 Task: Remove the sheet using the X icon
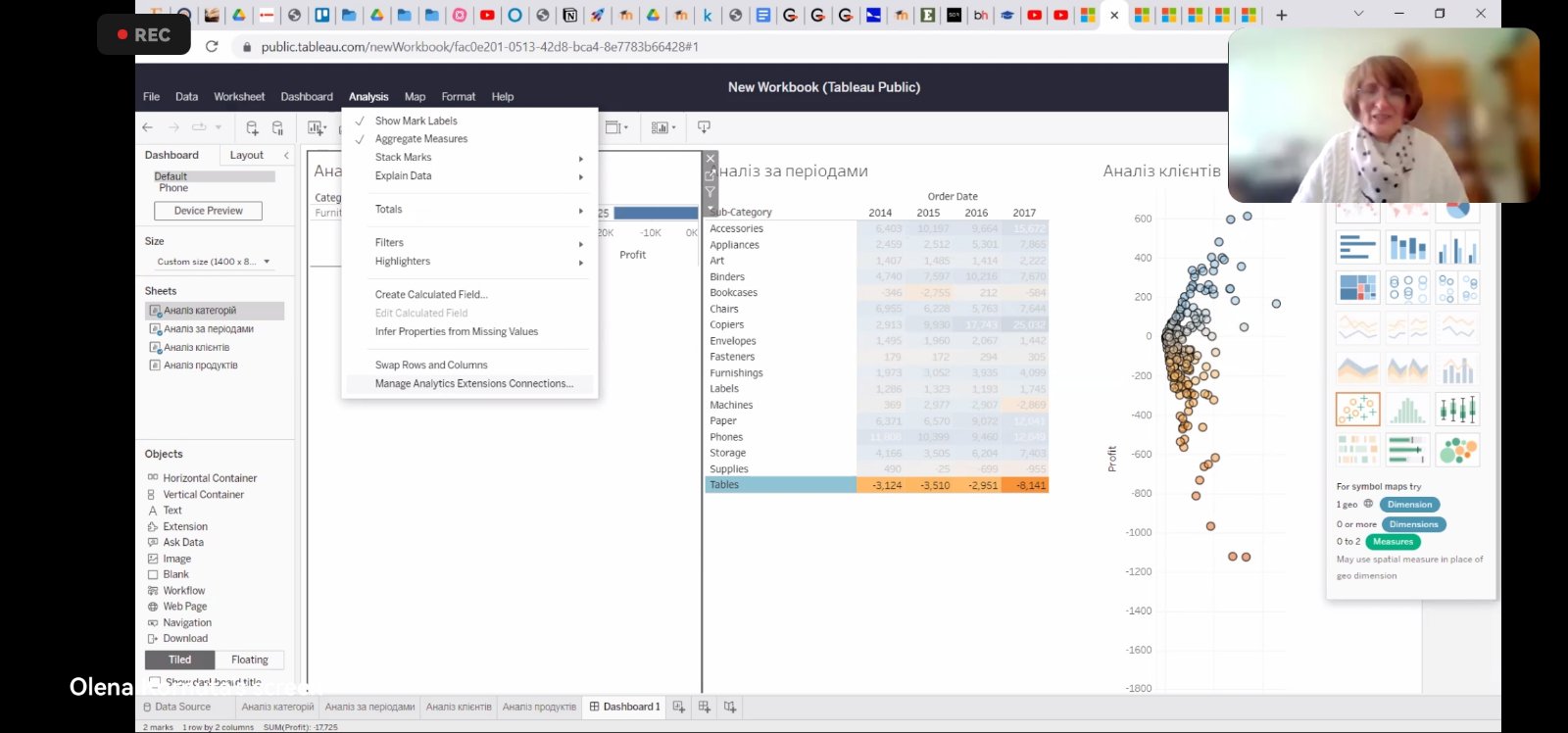[x=710, y=159]
